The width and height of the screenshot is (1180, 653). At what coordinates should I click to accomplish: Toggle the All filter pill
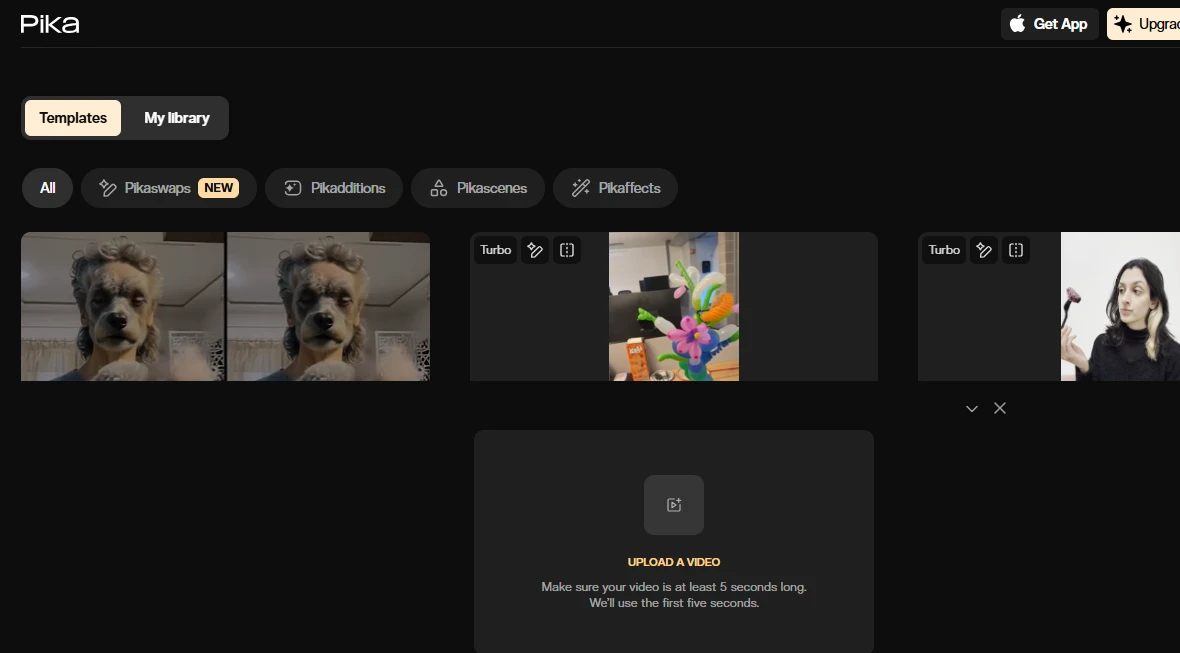click(x=47, y=187)
